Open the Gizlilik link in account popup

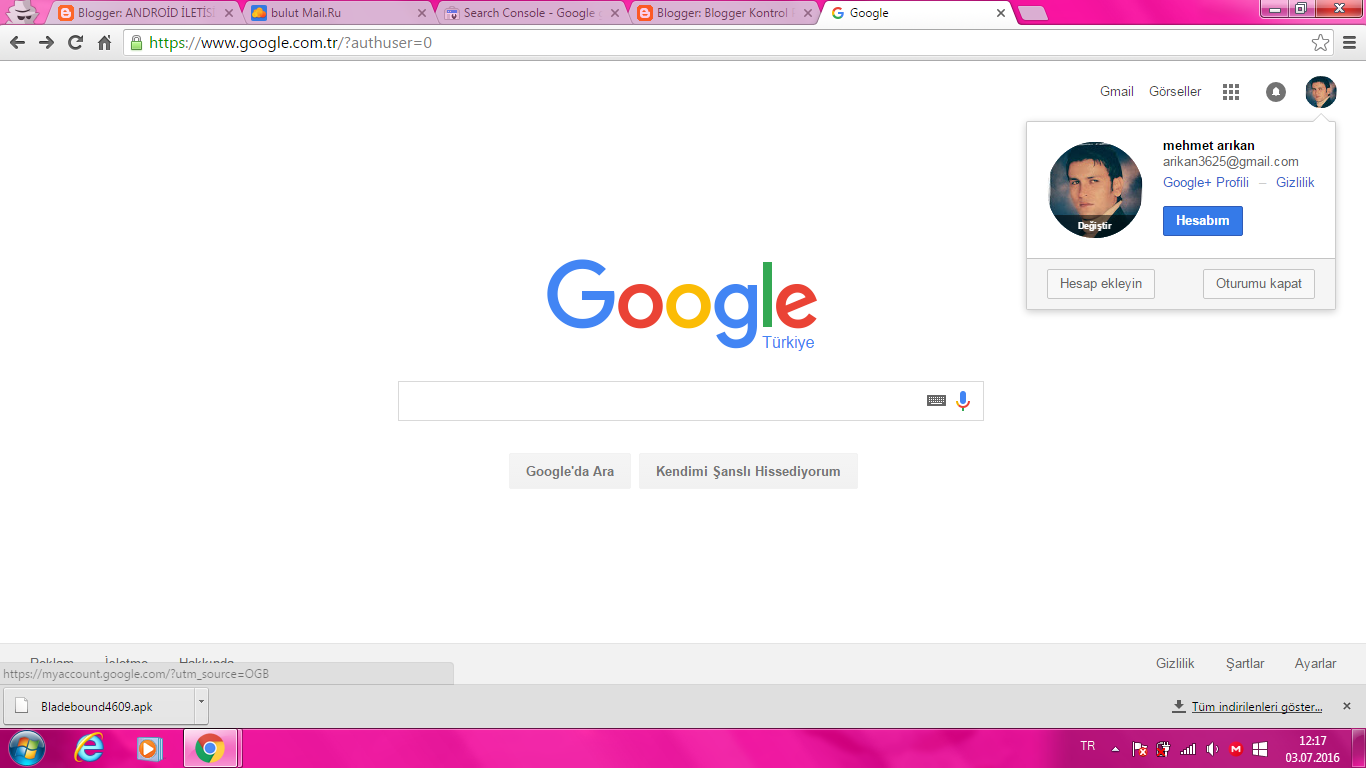(1295, 183)
